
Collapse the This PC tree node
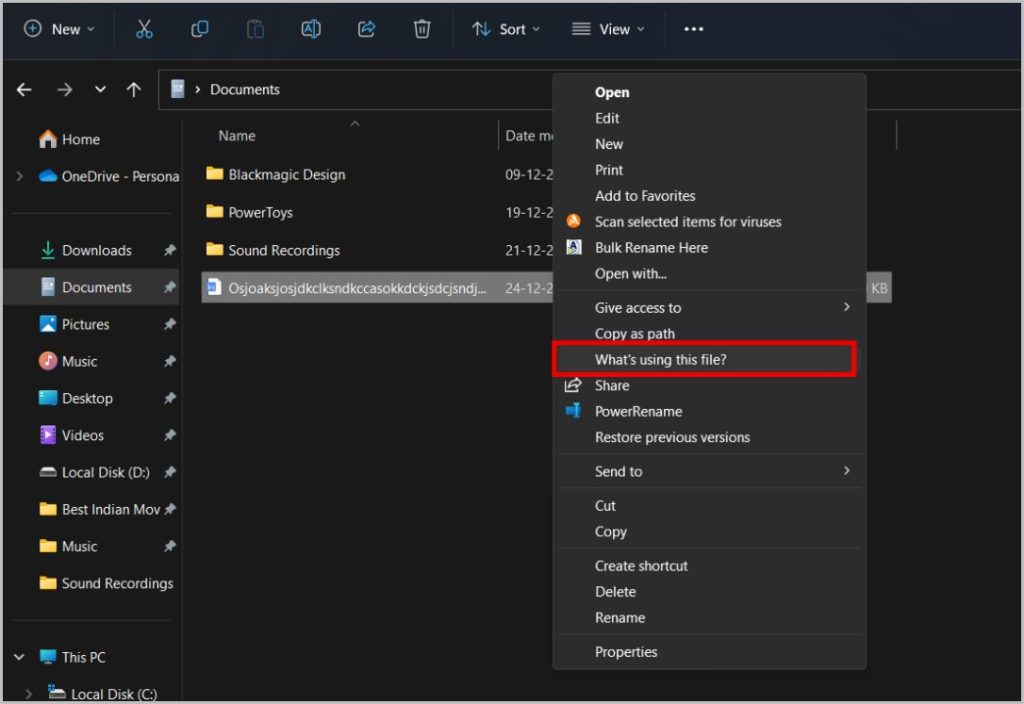click(19, 657)
